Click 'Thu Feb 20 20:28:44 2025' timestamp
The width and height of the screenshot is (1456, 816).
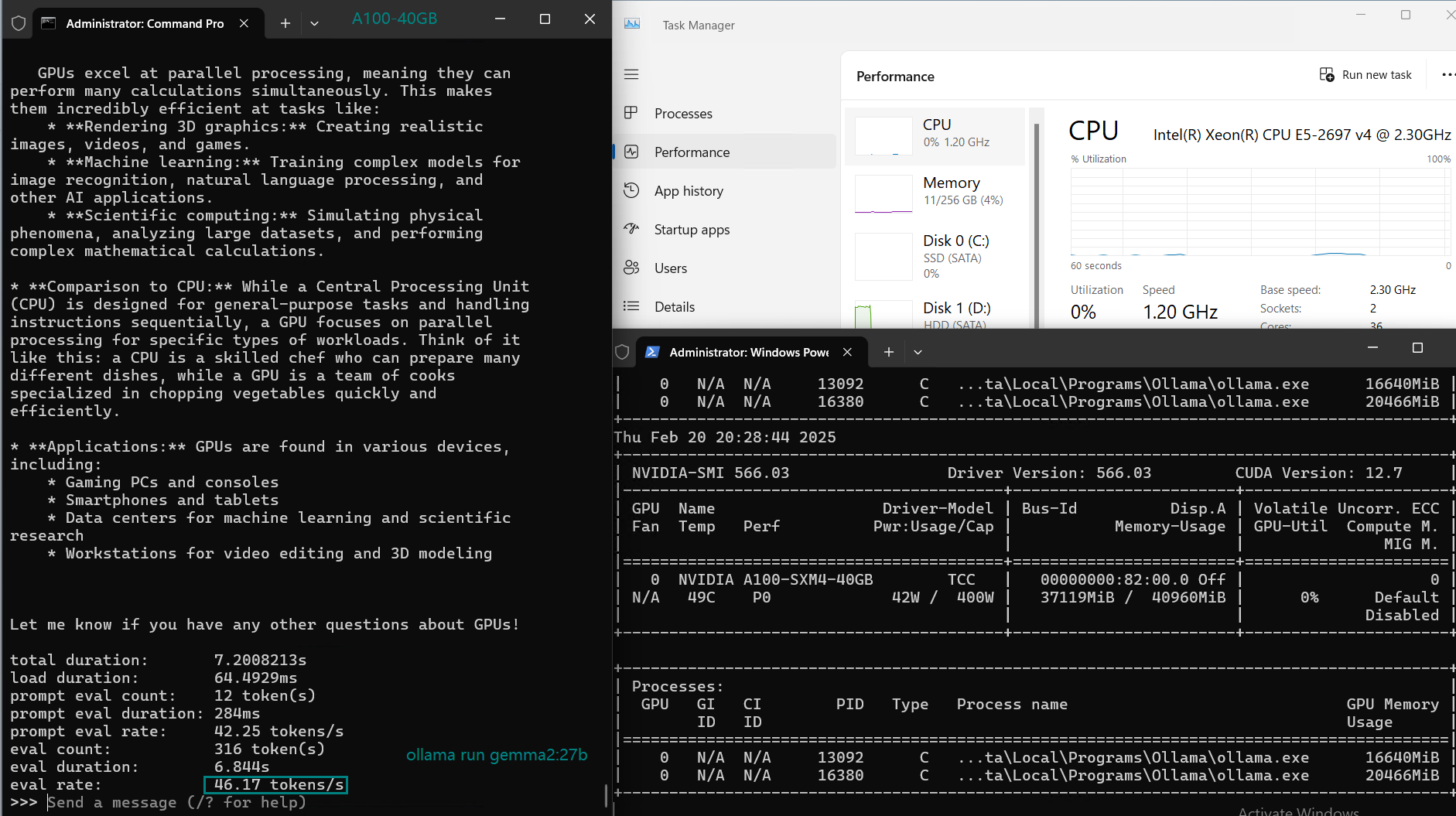tap(725, 437)
